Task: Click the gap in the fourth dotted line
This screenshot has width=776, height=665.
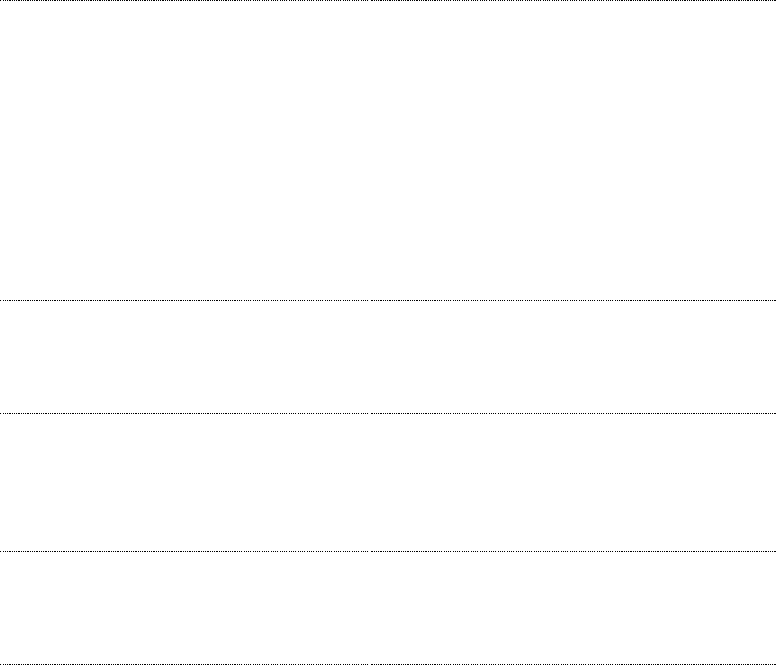Action: pos(370,551)
